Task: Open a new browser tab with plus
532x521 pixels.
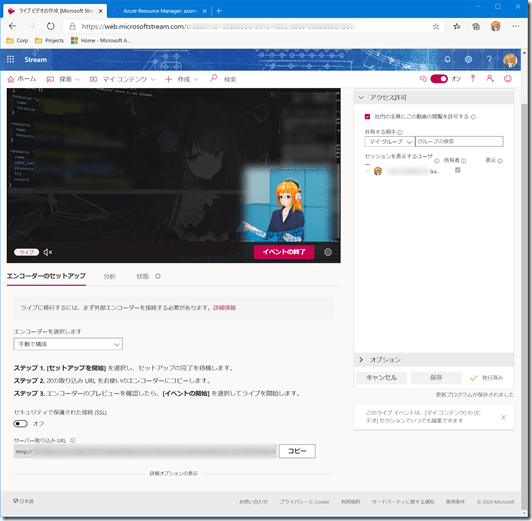Action: pos(219,11)
